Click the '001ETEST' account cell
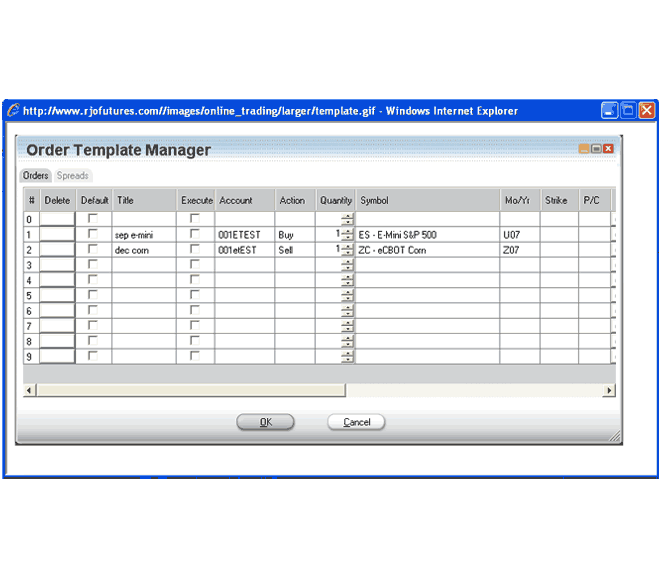 click(x=245, y=234)
